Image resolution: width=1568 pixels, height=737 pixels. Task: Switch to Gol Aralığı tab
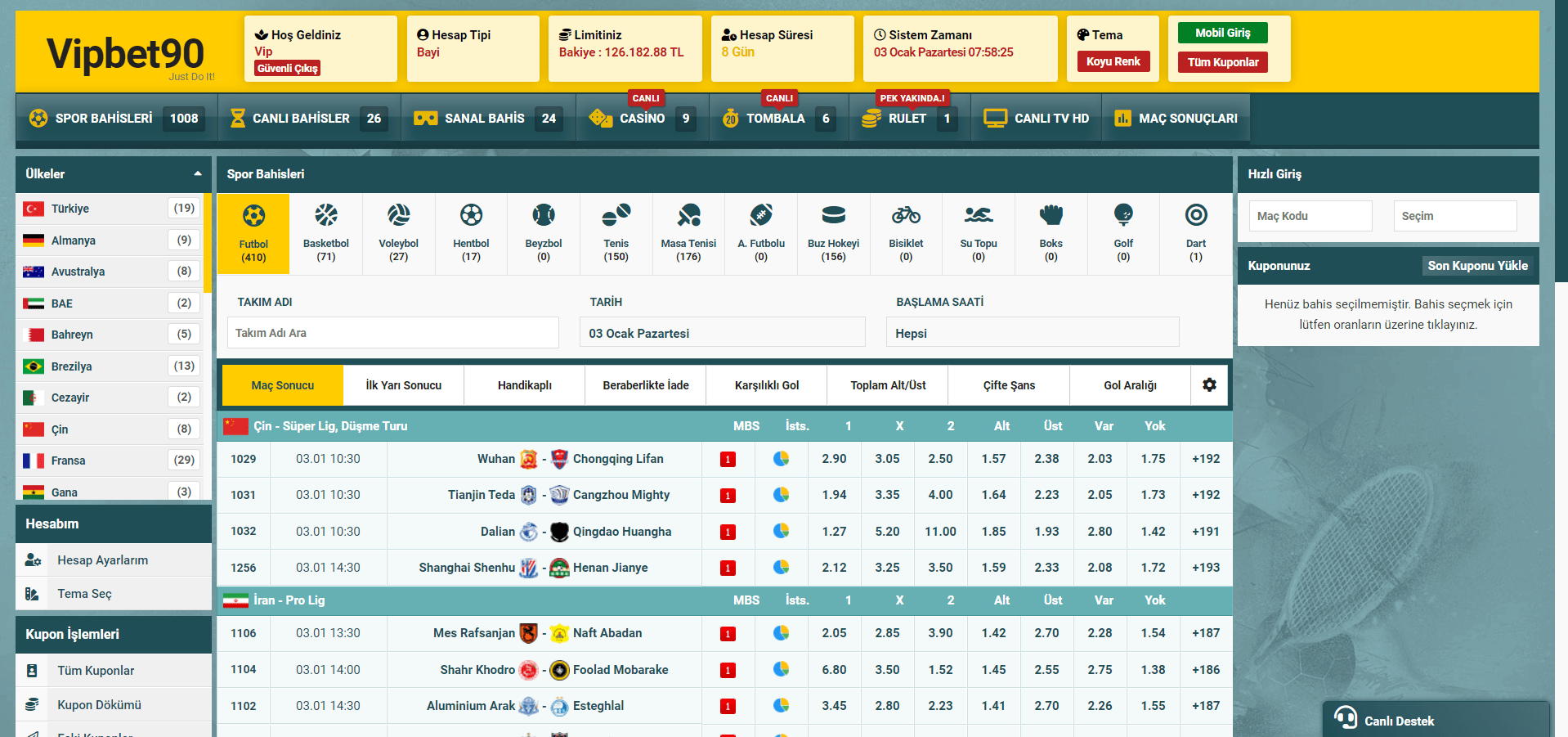click(x=1131, y=385)
